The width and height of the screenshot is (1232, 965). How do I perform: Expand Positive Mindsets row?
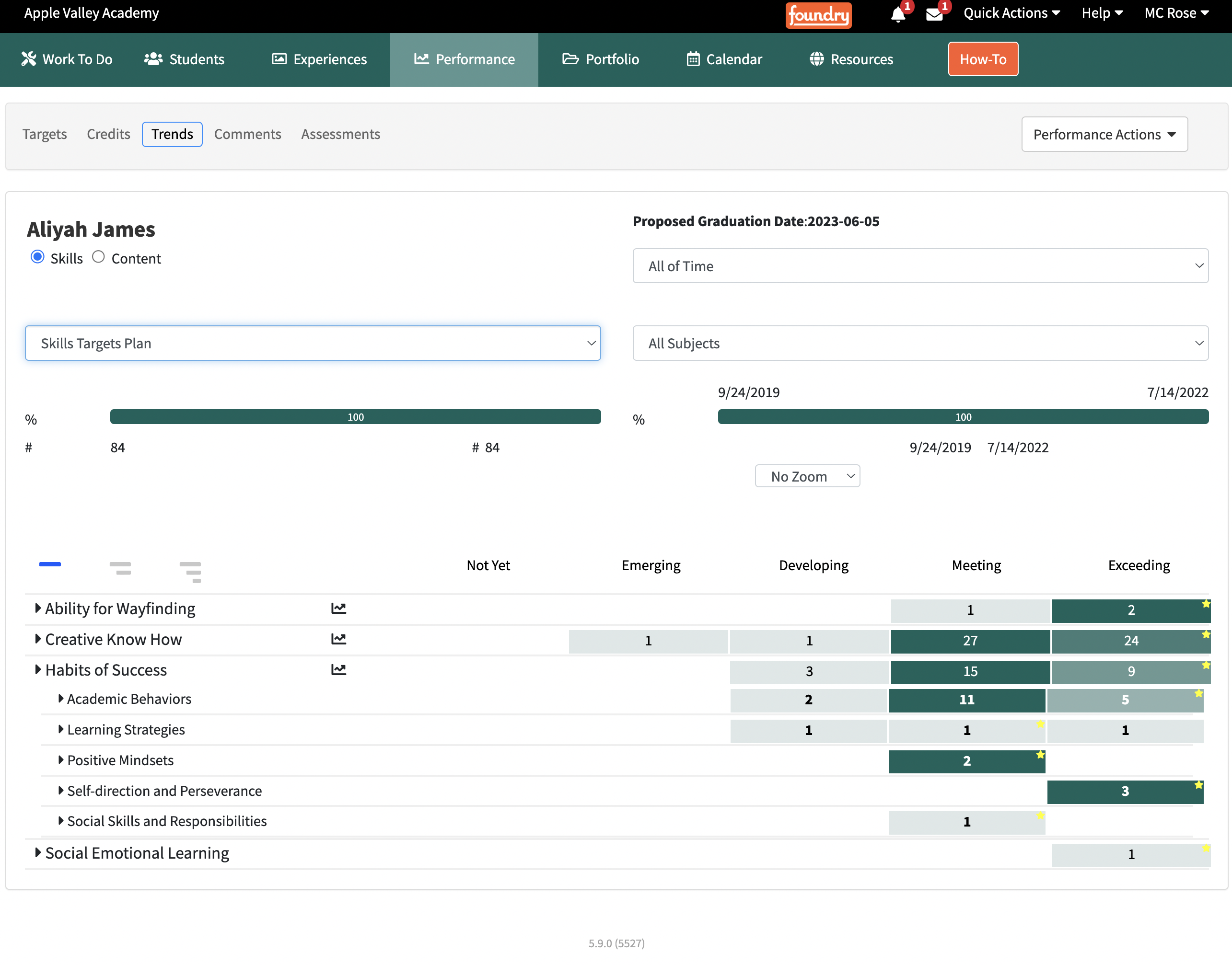(60, 759)
